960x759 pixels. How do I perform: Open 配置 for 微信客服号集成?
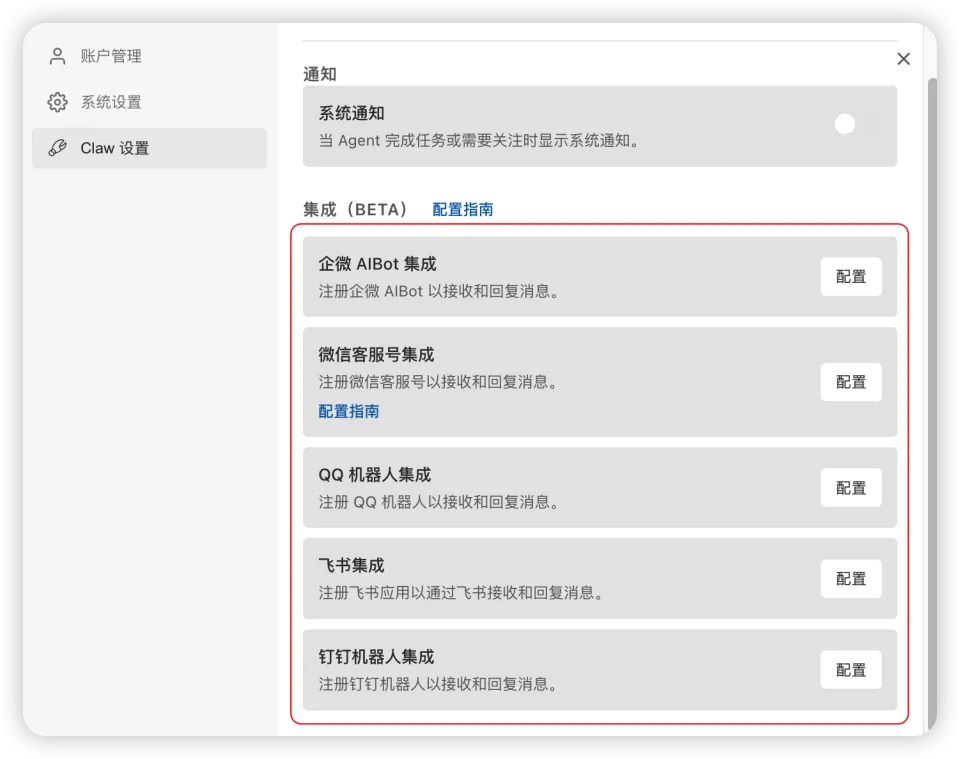point(850,382)
